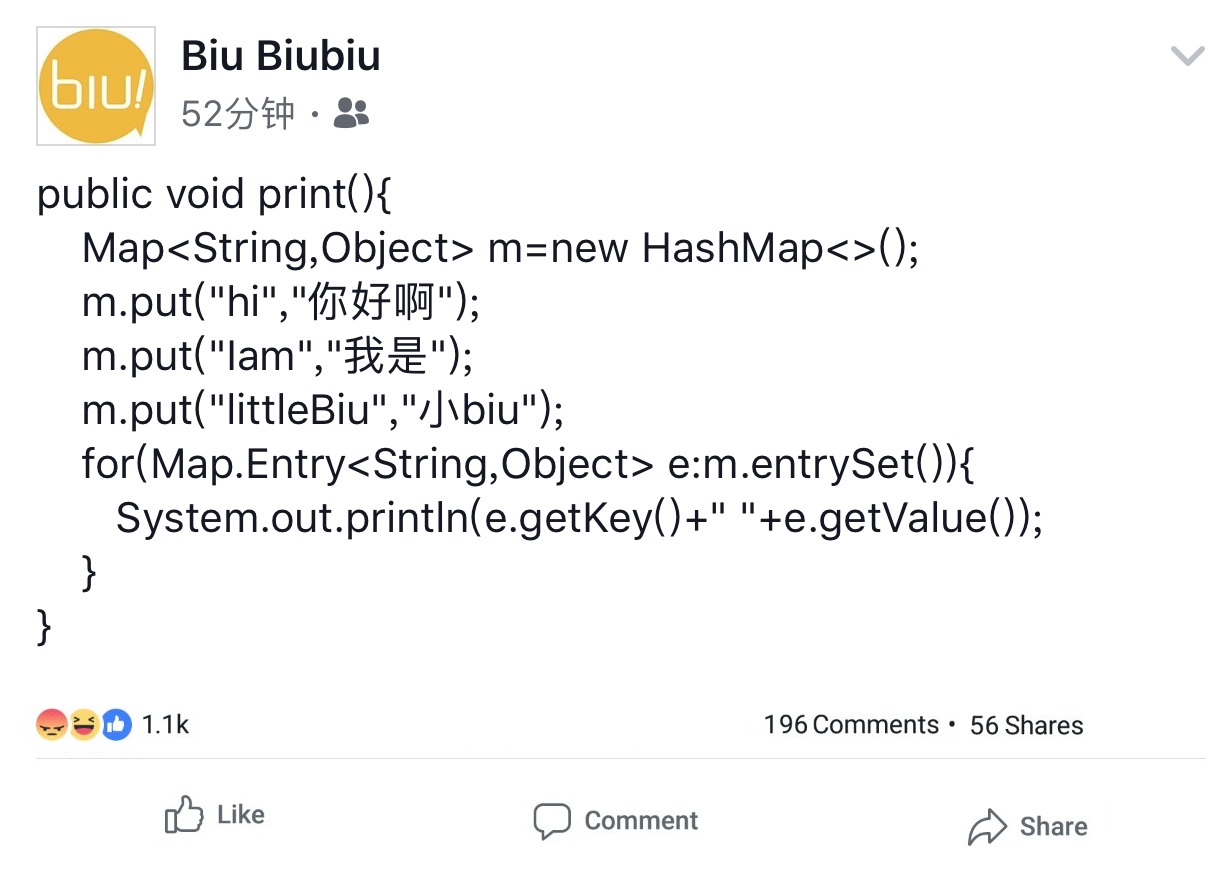1226x894 pixels.
Task: Open the 196 Comments link
Action: tap(851, 725)
